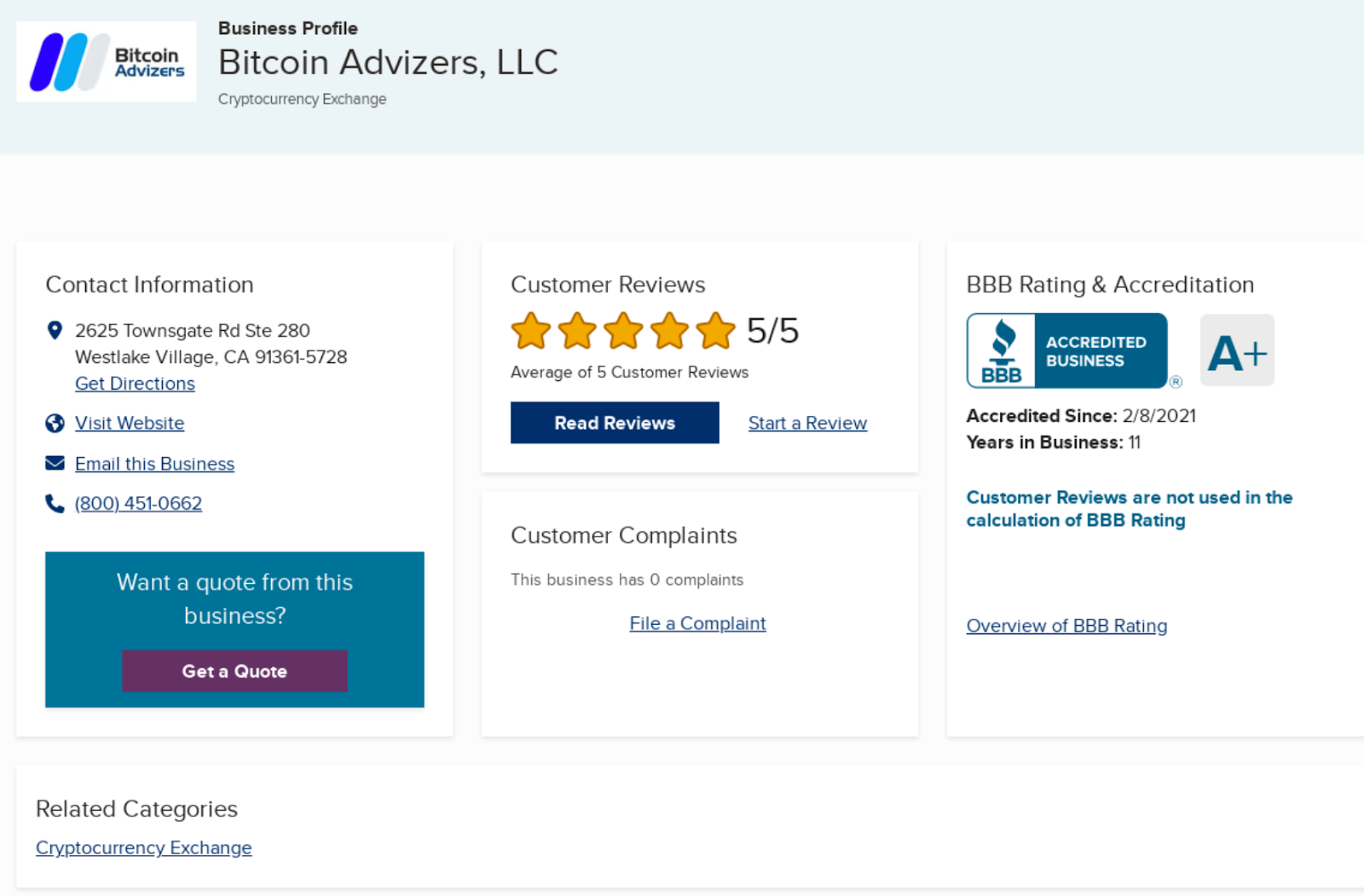Open the Visit Website link
This screenshot has height=896, width=1364.
point(130,423)
